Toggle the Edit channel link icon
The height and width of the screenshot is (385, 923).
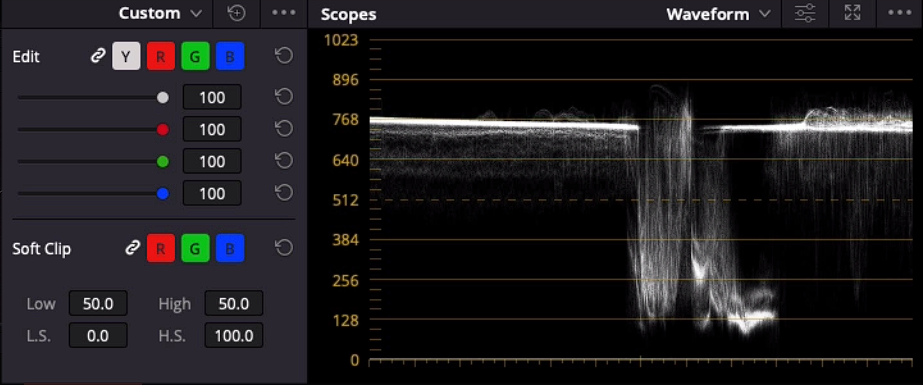point(97,57)
